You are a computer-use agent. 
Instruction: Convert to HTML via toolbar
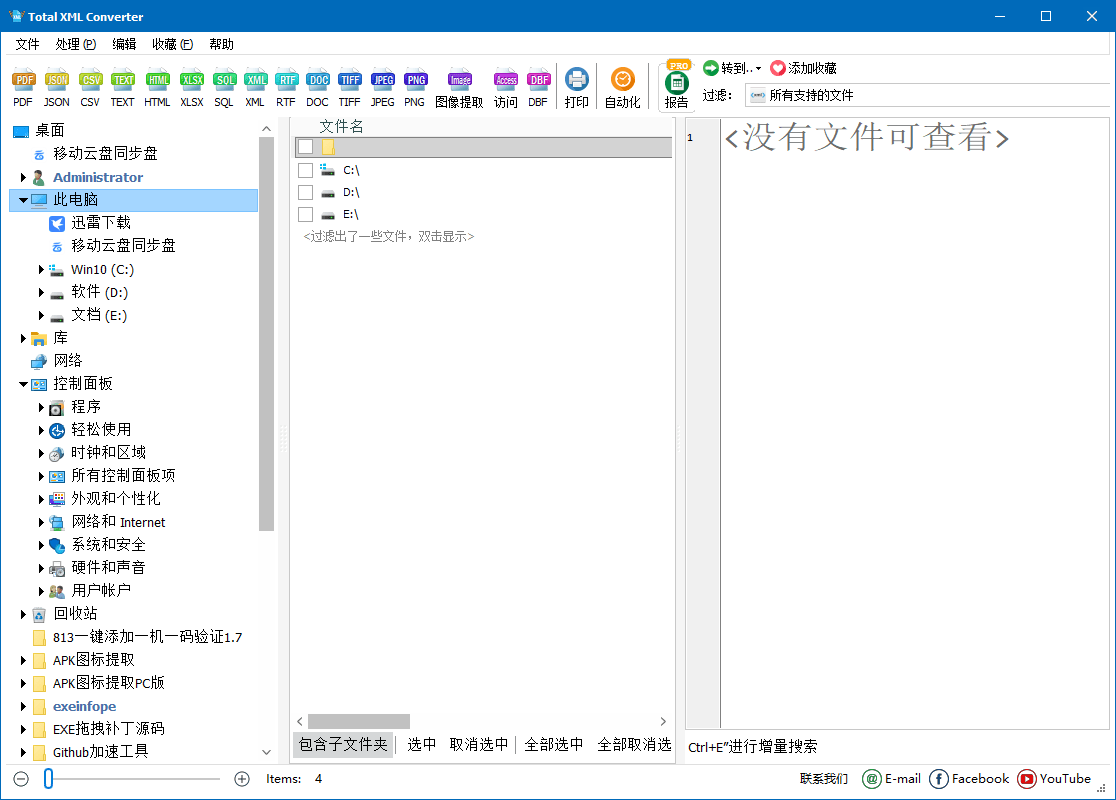[x=157, y=88]
